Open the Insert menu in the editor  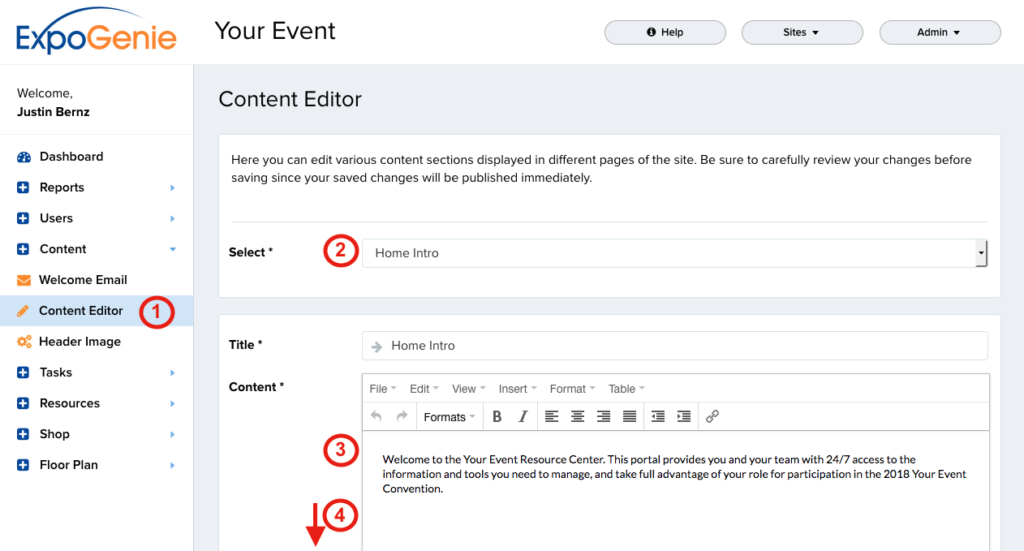[x=517, y=389]
